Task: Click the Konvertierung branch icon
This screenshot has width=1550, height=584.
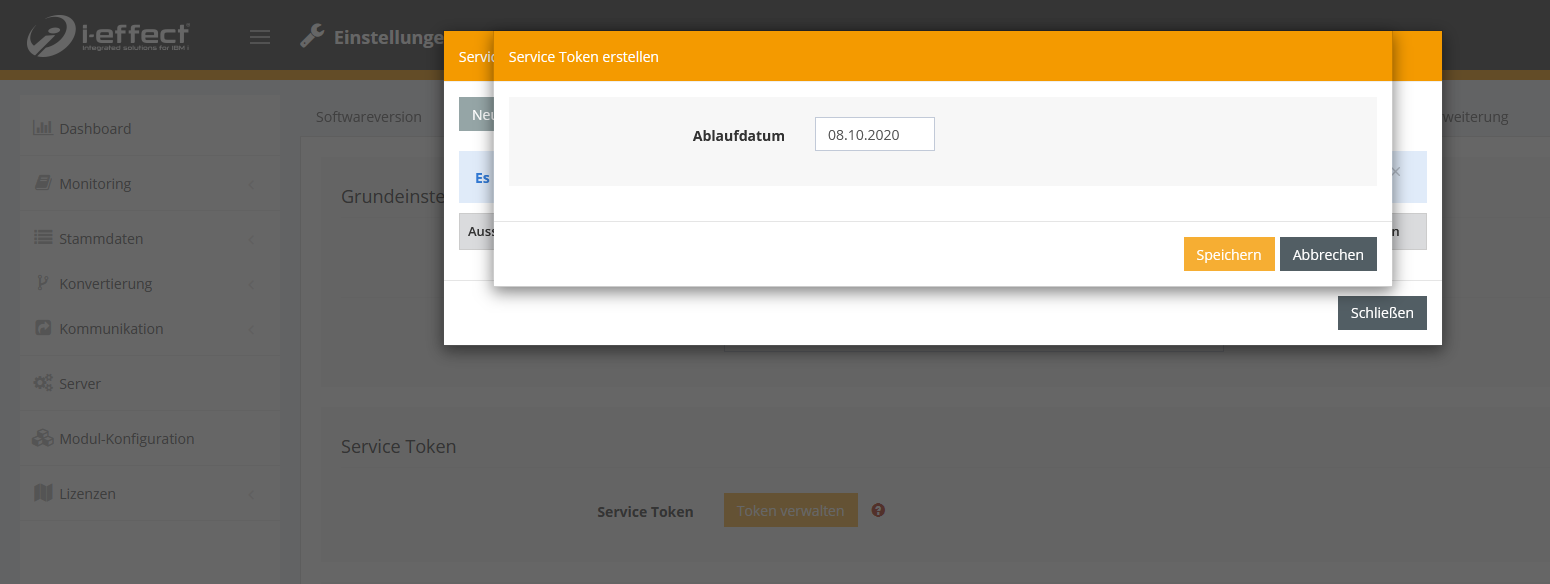Action: 42,283
